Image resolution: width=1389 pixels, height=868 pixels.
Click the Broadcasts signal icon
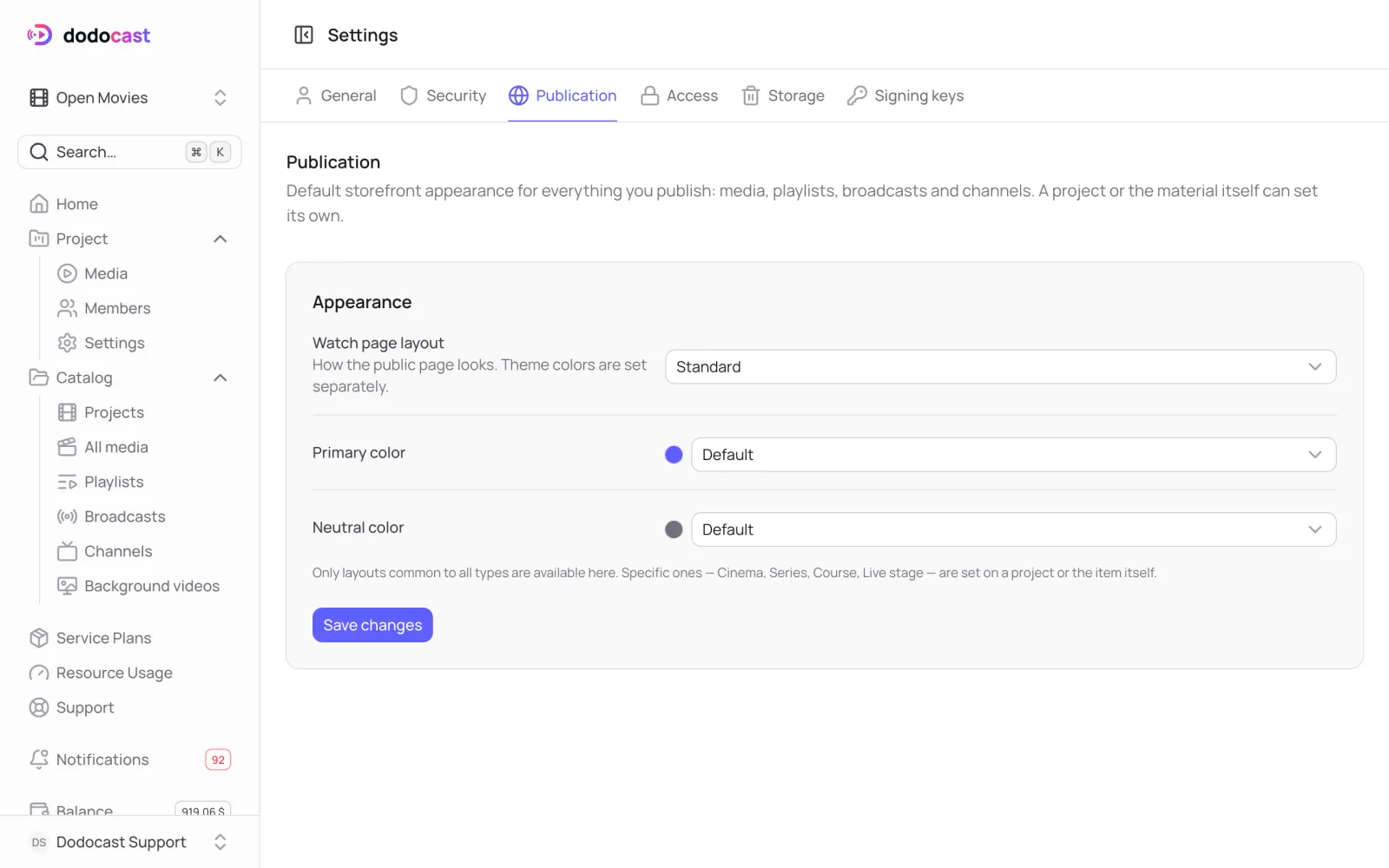point(67,516)
